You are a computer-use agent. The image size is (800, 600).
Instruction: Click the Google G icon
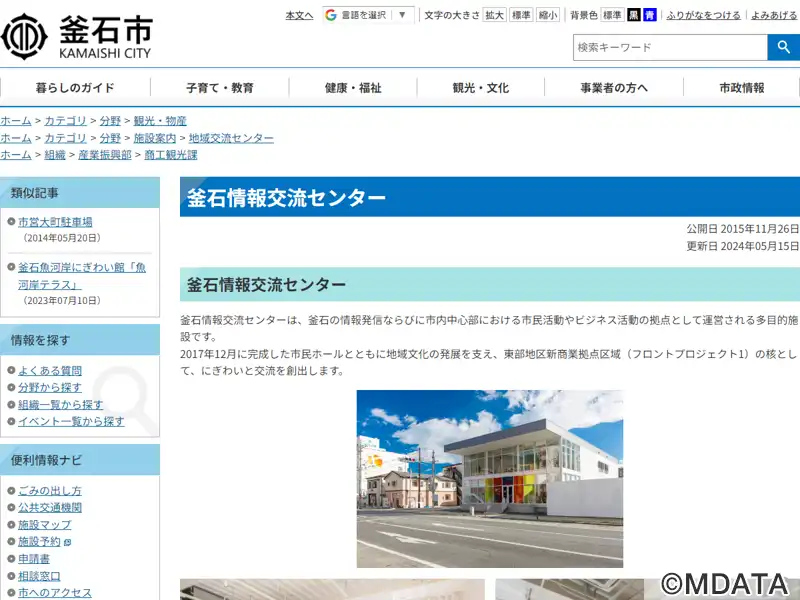(x=331, y=15)
